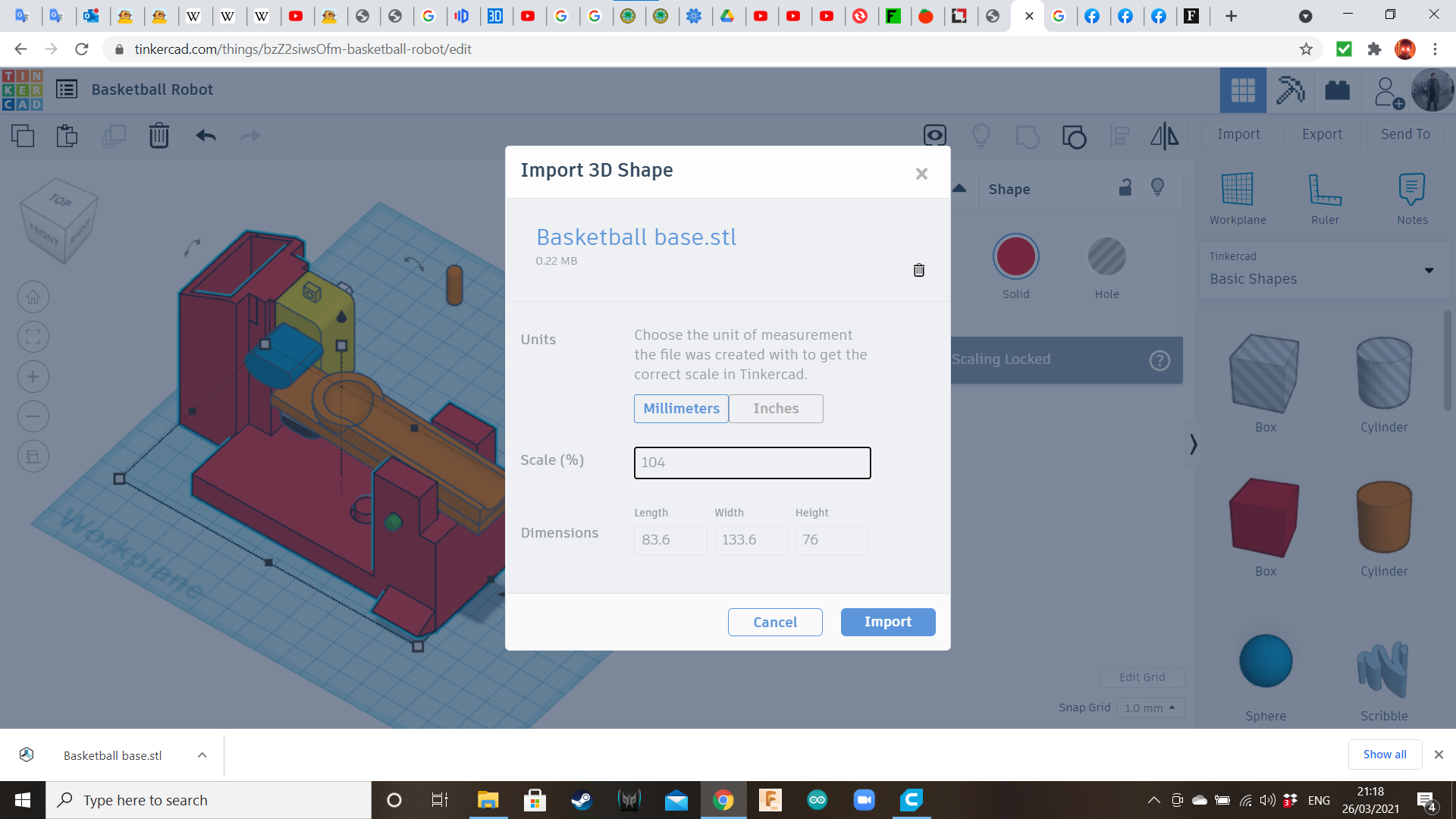Collapse the Shape inspector panel

(x=959, y=189)
